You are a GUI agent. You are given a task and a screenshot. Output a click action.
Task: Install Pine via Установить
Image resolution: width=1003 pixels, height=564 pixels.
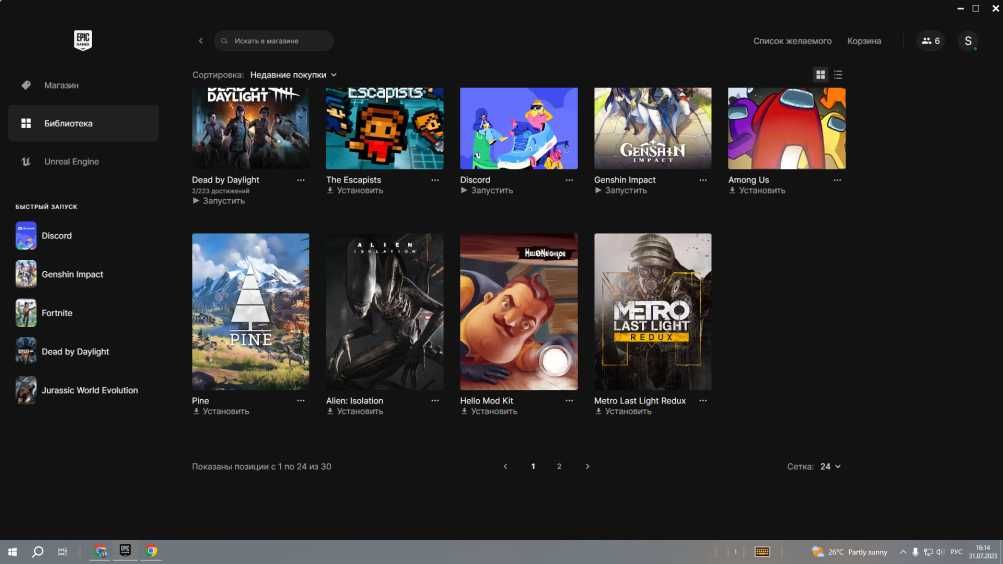221,411
